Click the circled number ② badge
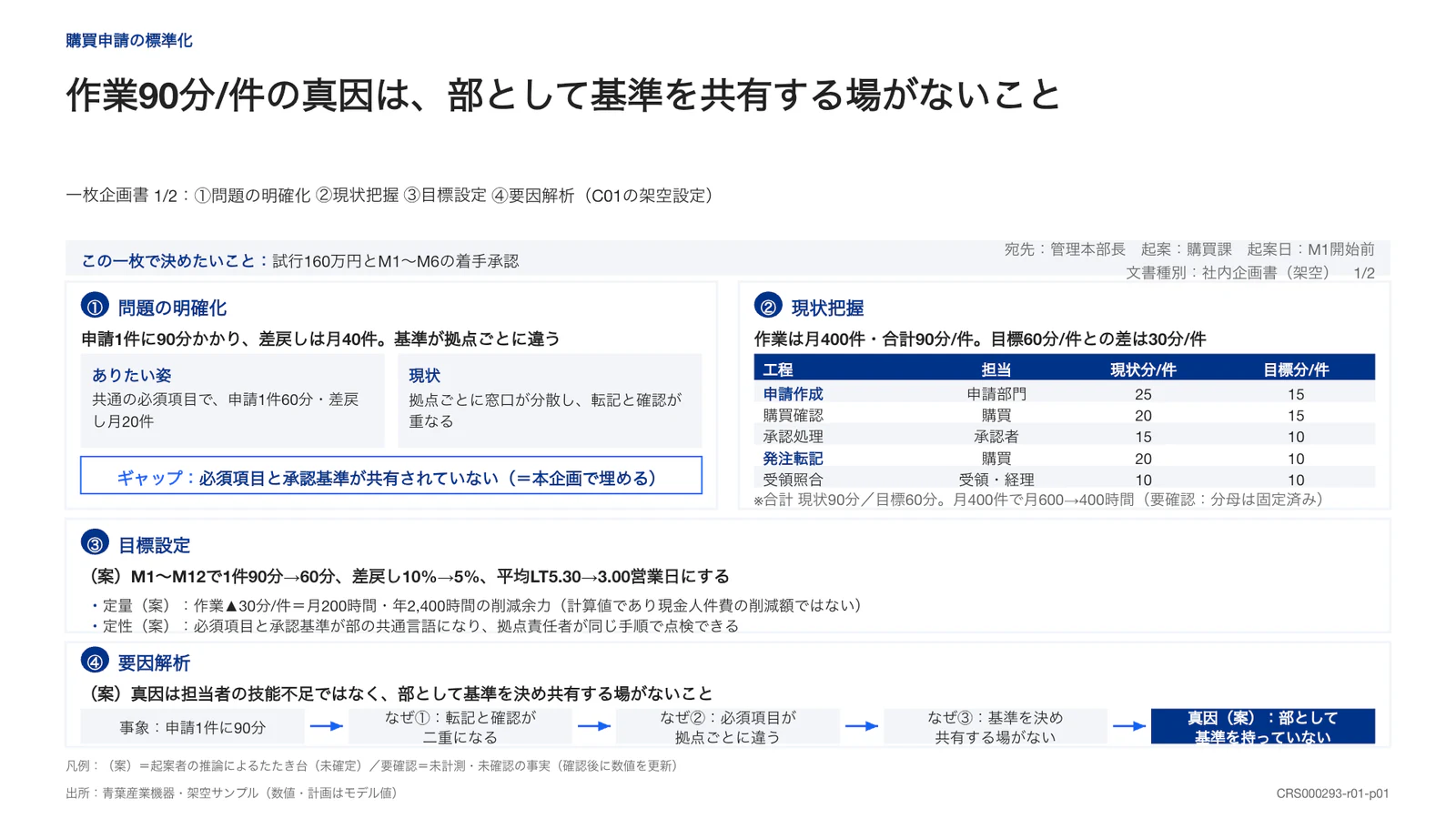The image size is (1456, 819). [x=768, y=306]
